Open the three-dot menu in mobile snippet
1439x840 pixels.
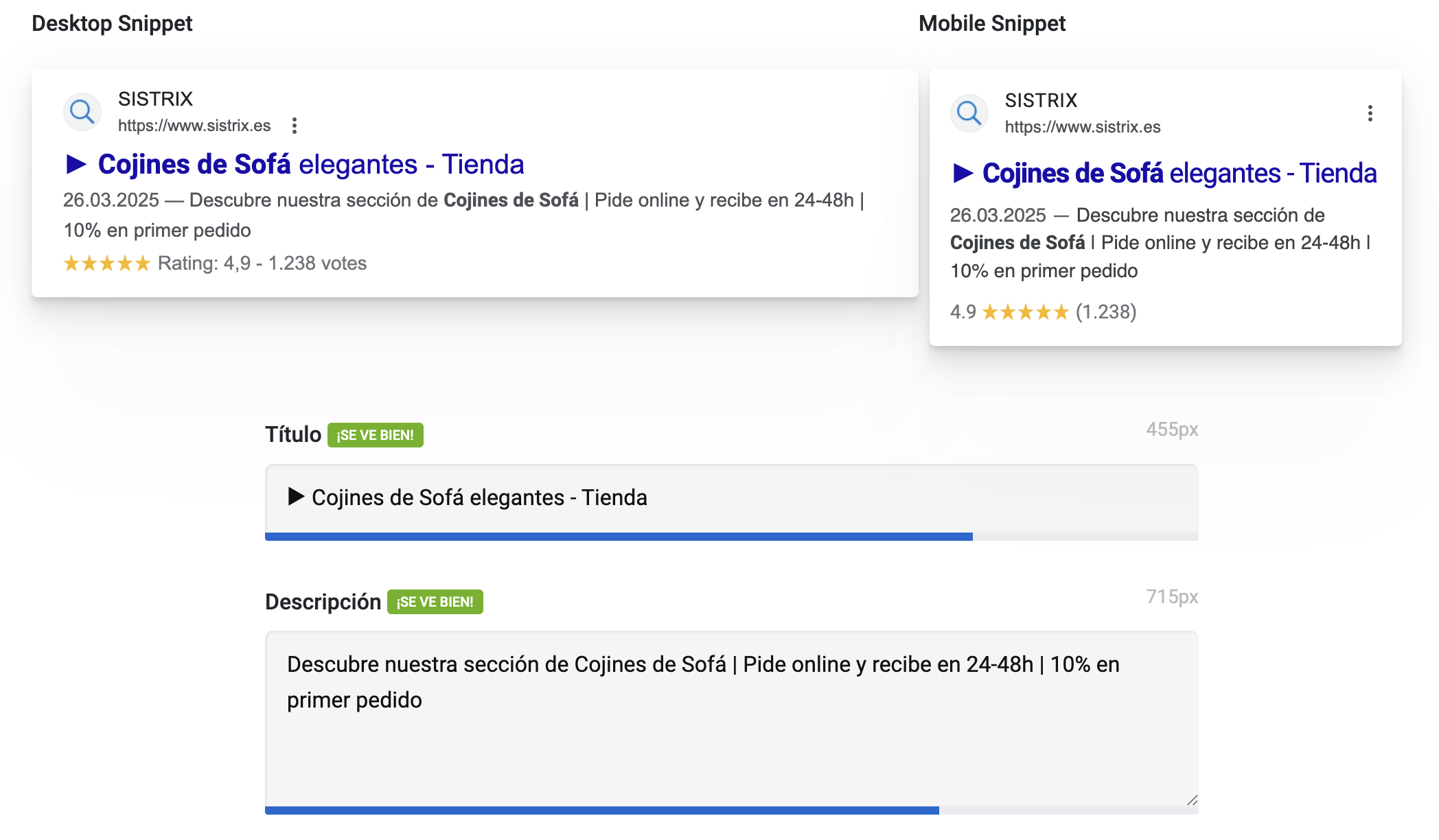click(x=1370, y=113)
